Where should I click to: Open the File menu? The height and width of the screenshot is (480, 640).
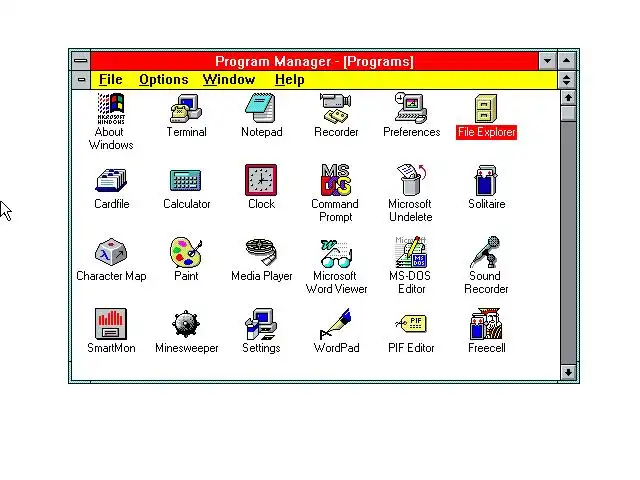pos(111,80)
